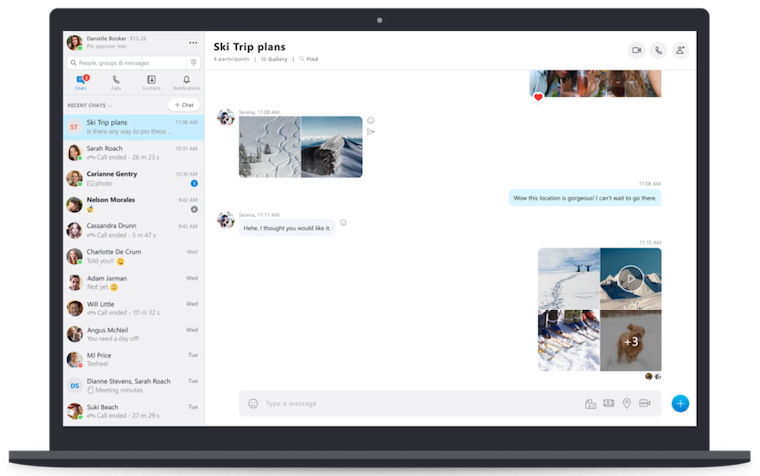This screenshot has width=760, height=476.
Task: Open the snow footprints trail photo
Action: point(569,279)
